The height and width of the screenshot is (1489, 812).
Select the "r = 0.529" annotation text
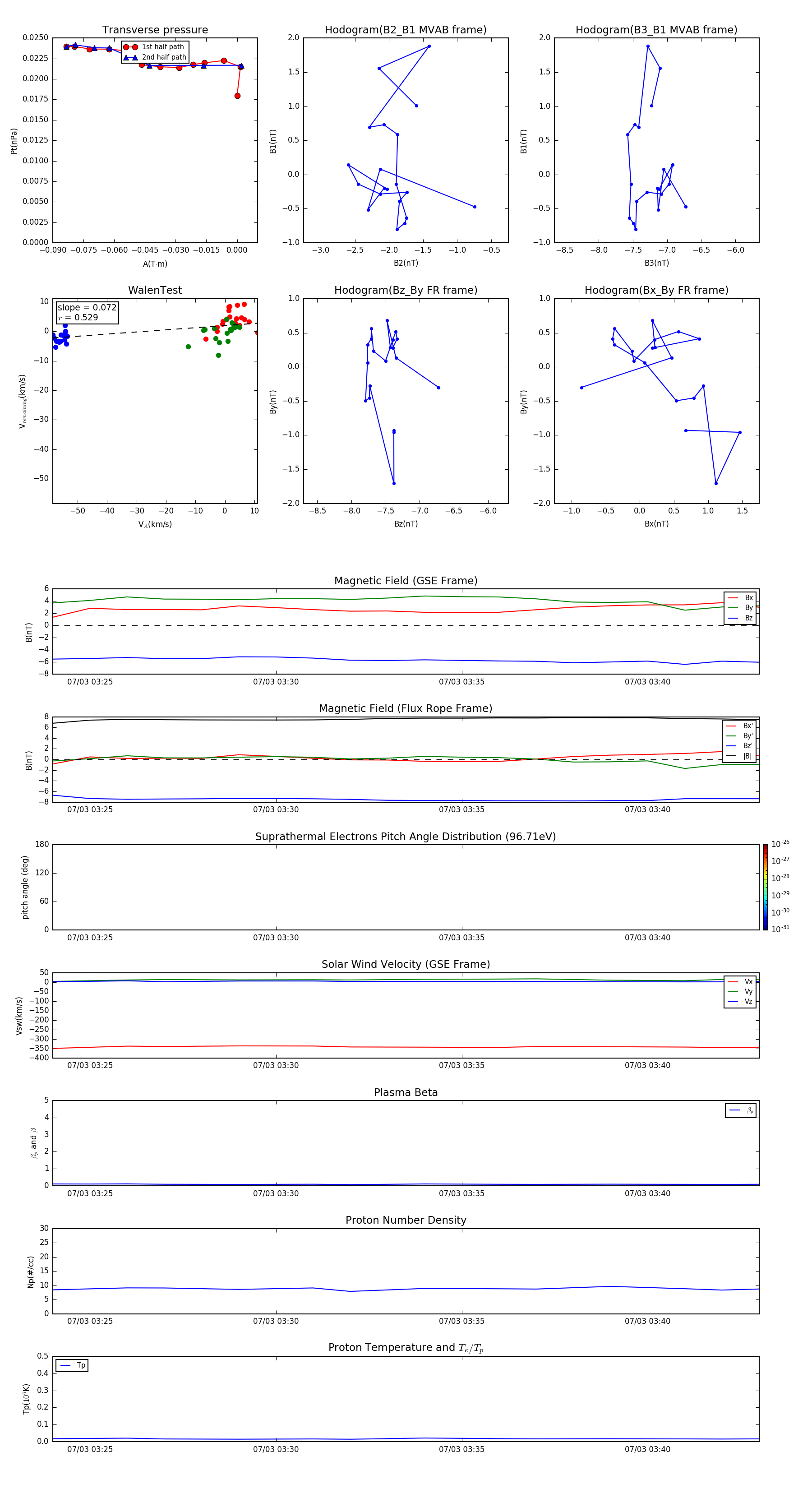78,317
